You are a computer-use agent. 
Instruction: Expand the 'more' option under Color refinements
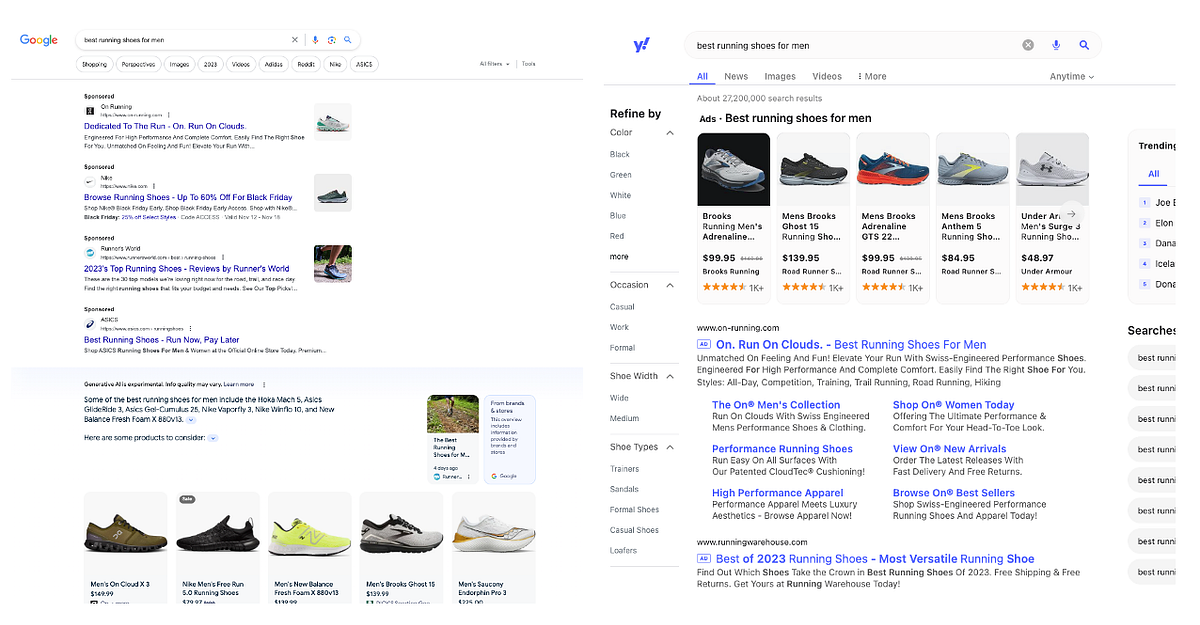click(x=620, y=256)
